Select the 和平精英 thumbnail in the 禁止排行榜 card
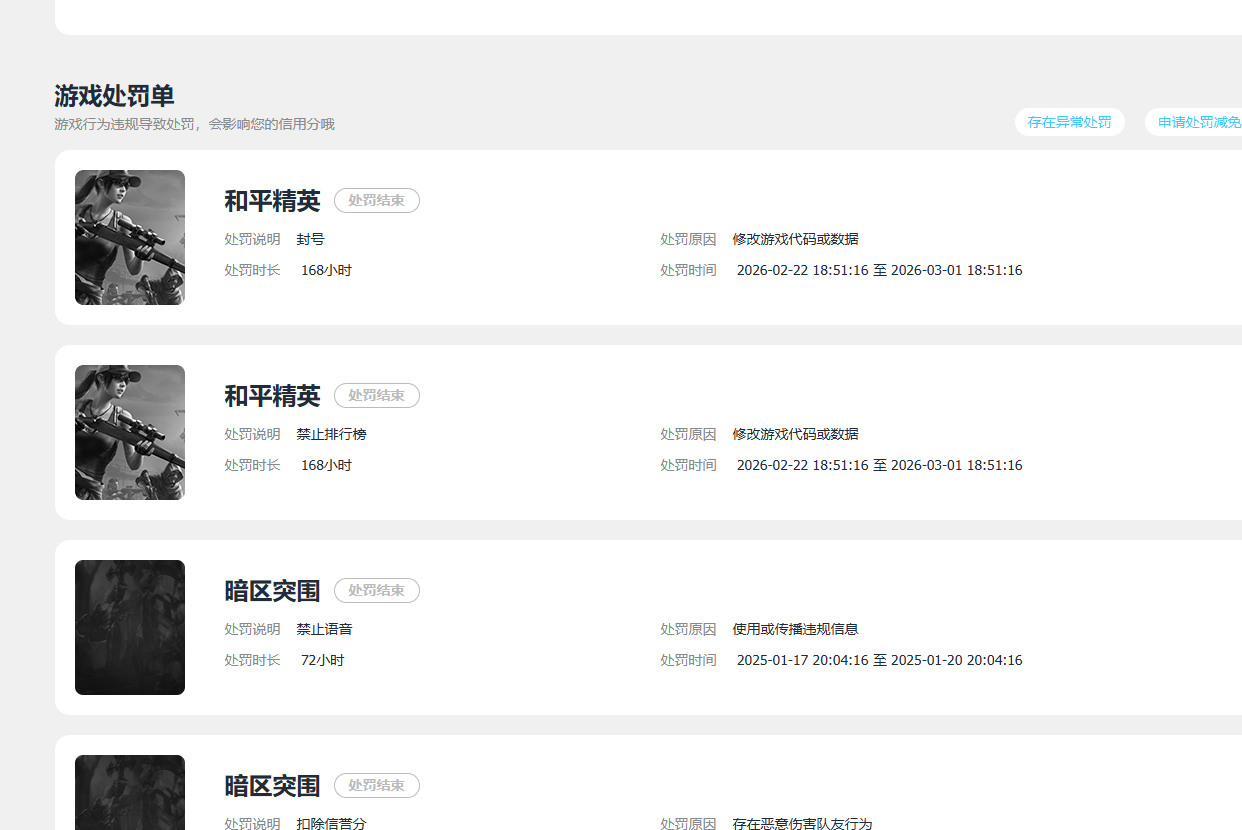The image size is (1242, 830). (130, 432)
